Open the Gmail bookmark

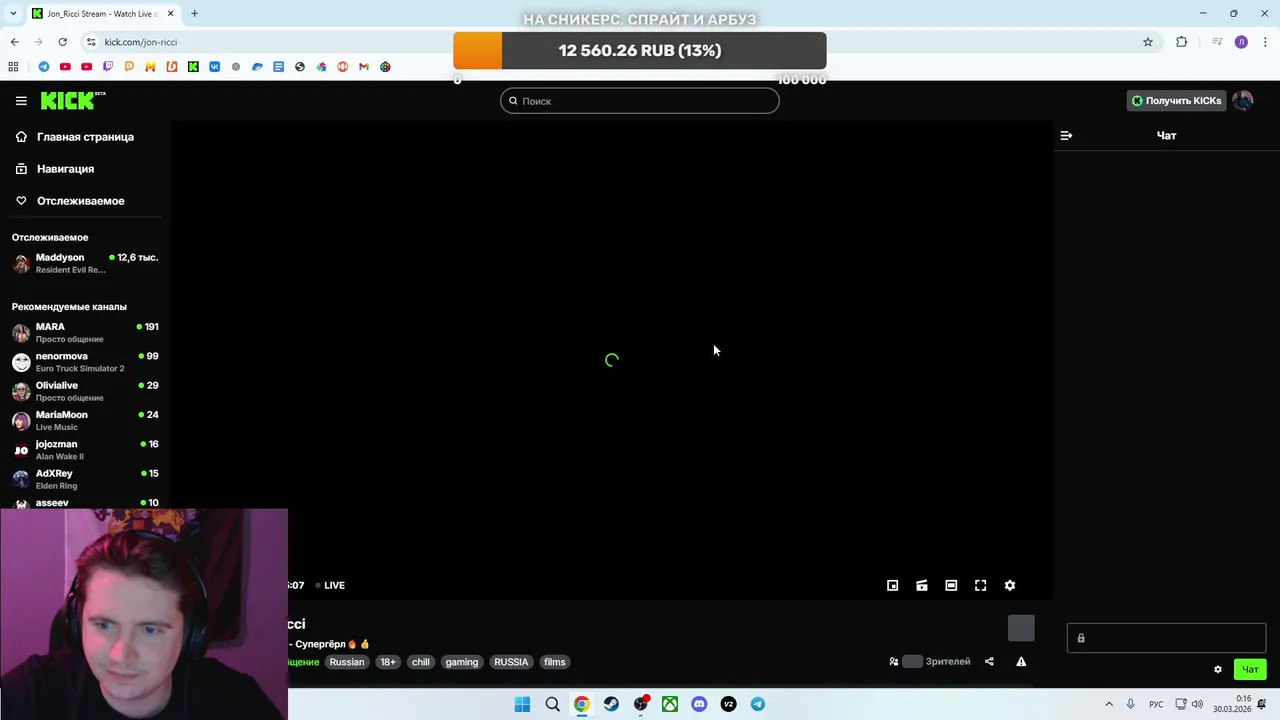[364, 67]
